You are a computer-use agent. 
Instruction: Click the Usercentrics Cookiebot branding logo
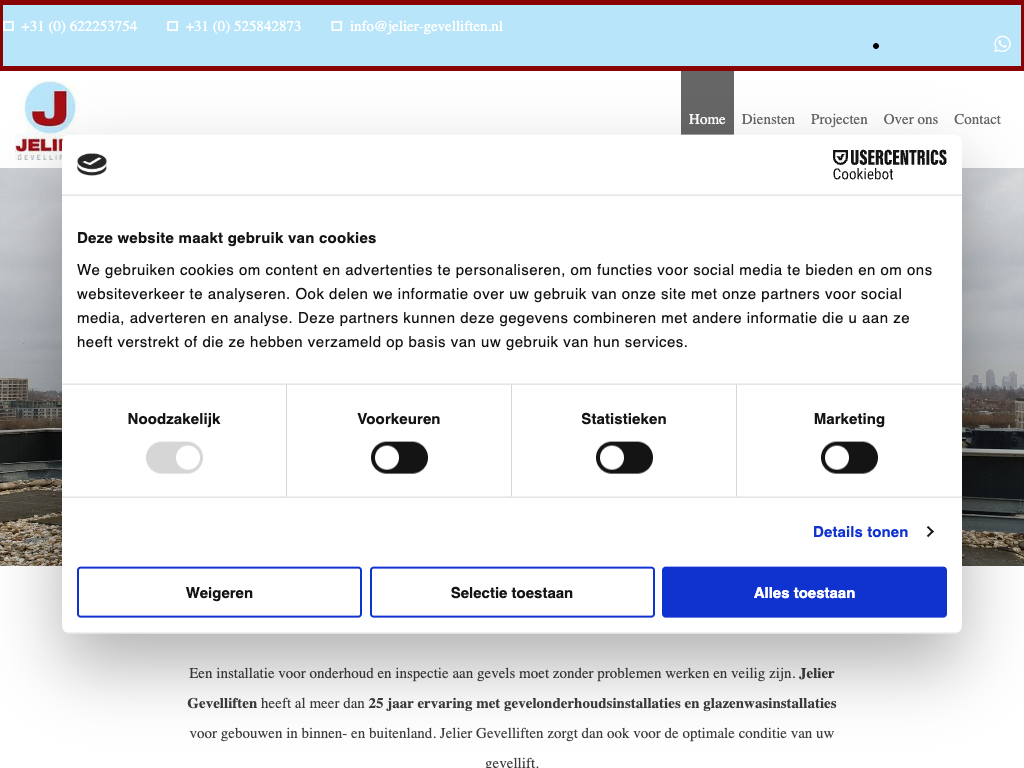889,165
